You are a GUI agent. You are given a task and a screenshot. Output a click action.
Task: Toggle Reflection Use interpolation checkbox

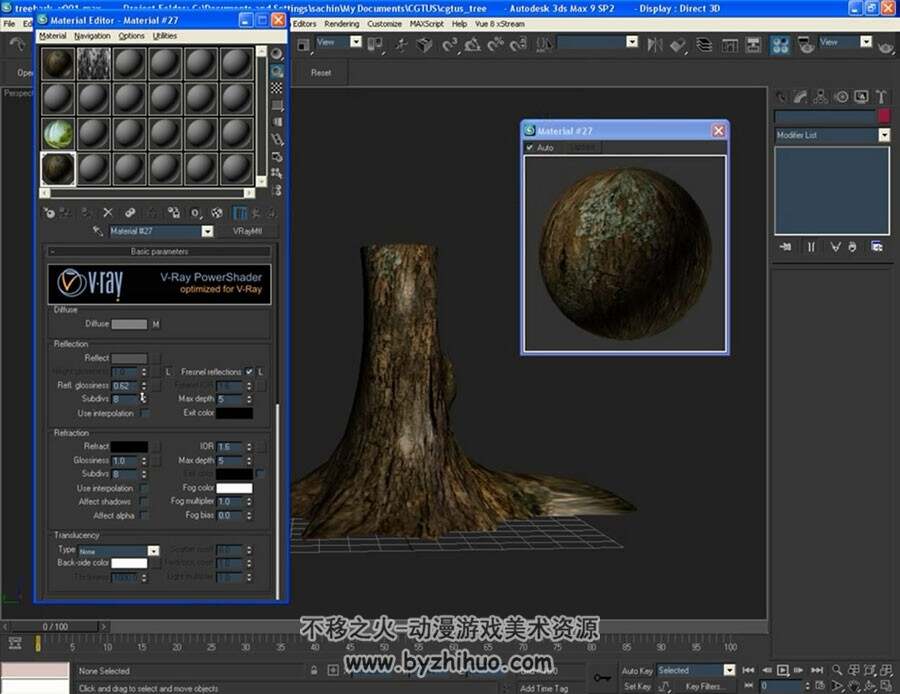[145, 413]
